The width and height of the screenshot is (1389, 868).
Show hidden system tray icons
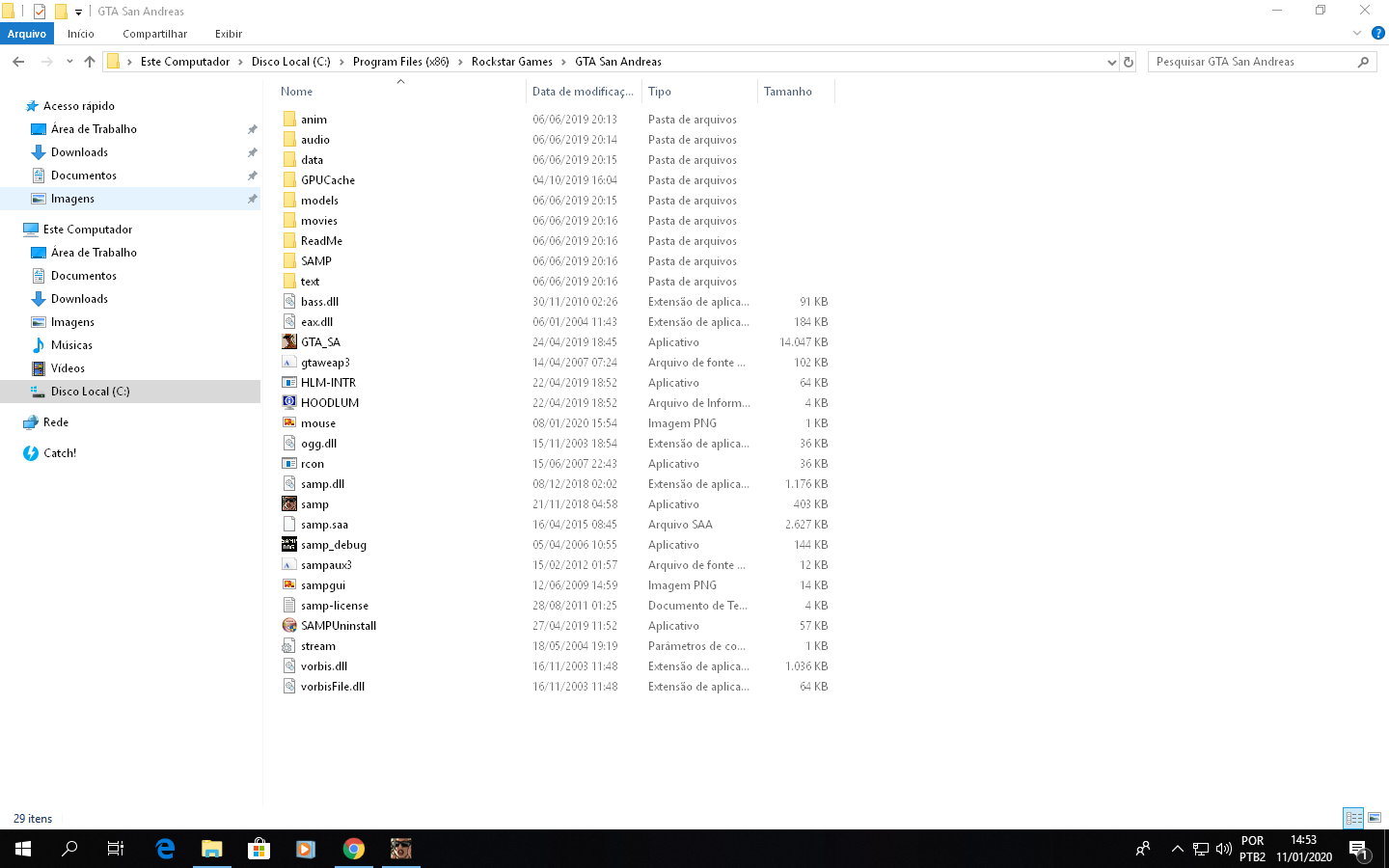[1177, 849]
